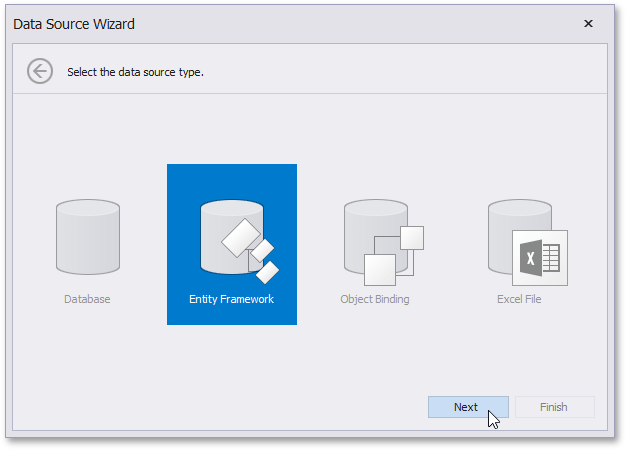
Task: Click the blue highlighted tile's top edge
Action: point(231,167)
